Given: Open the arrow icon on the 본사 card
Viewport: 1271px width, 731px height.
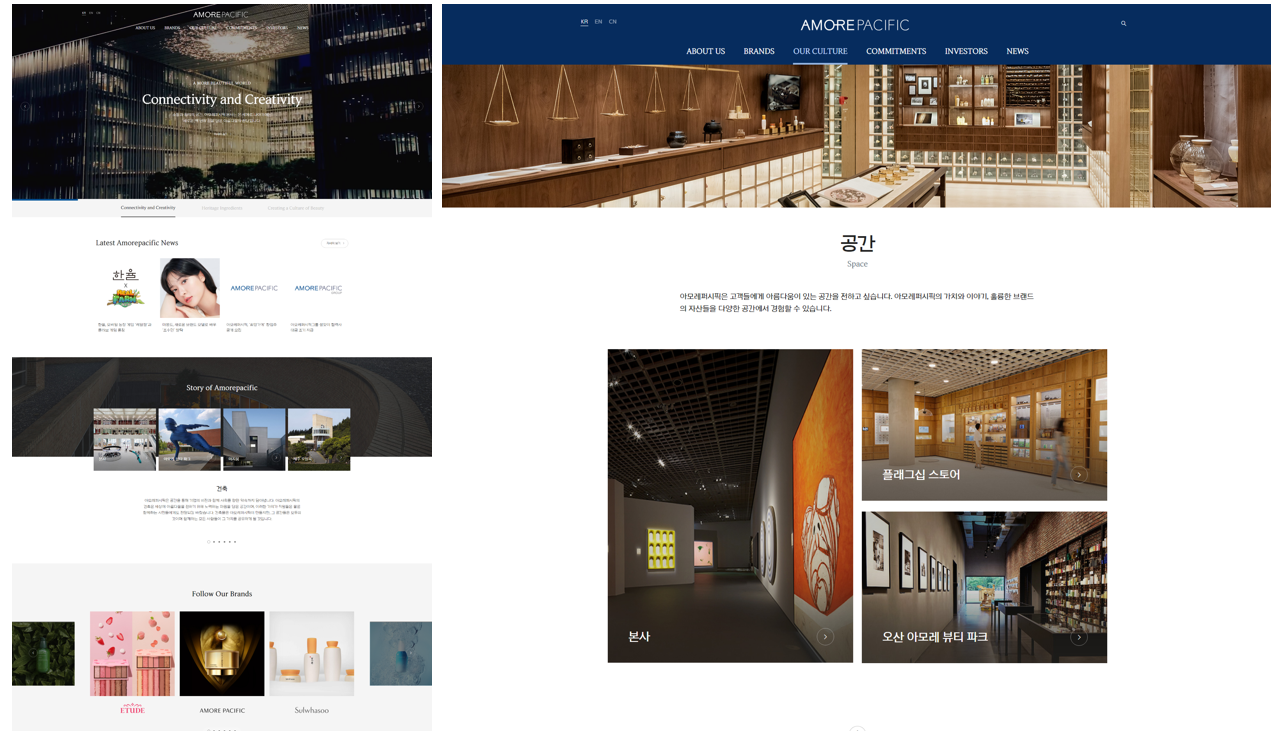Looking at the screenshot, I should [825, 637].
